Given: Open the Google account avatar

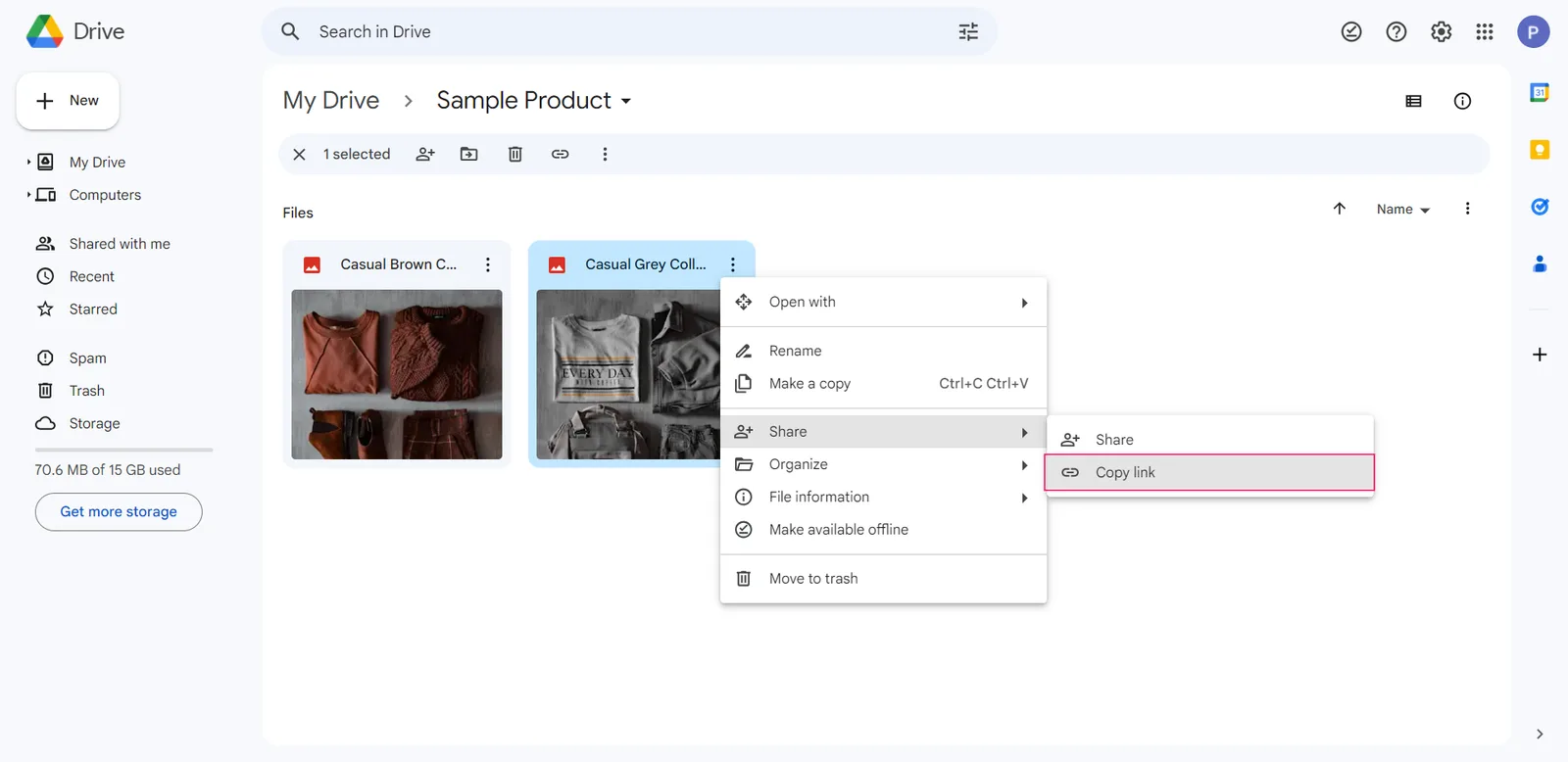Looking at the screenshot, I should point(1534,32).
